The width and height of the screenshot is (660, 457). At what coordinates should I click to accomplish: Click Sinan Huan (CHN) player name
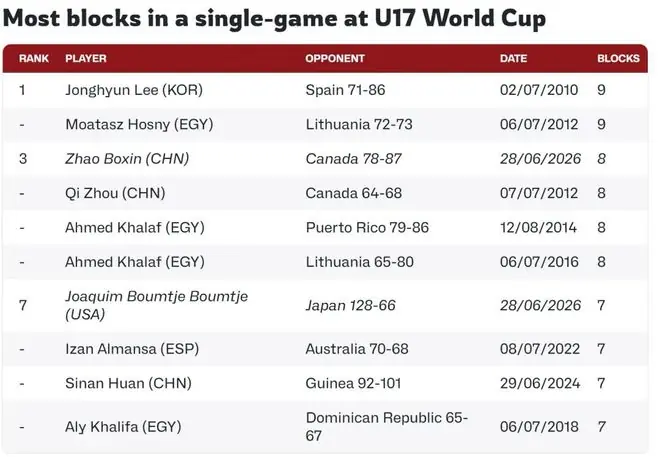(x=128, y=384)
